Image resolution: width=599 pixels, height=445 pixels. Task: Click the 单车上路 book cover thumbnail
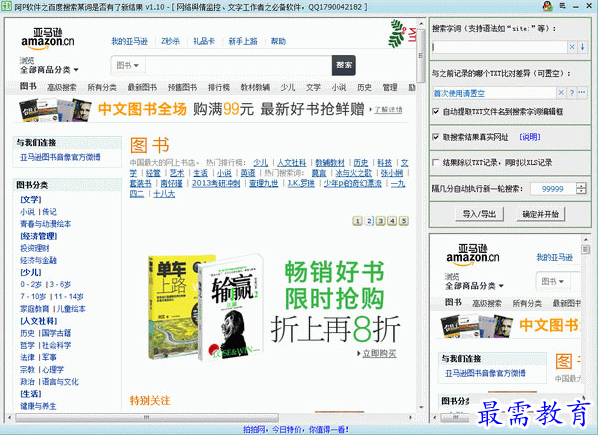tap(173, 307)
